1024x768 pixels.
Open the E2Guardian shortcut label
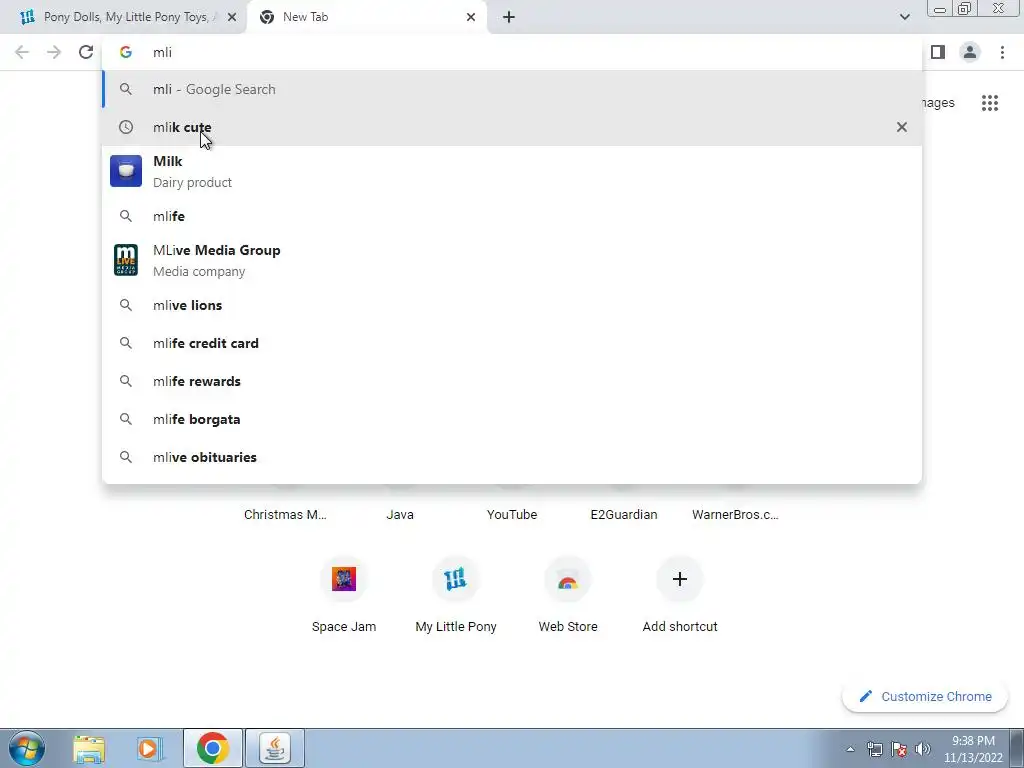(x=624, y=515)
